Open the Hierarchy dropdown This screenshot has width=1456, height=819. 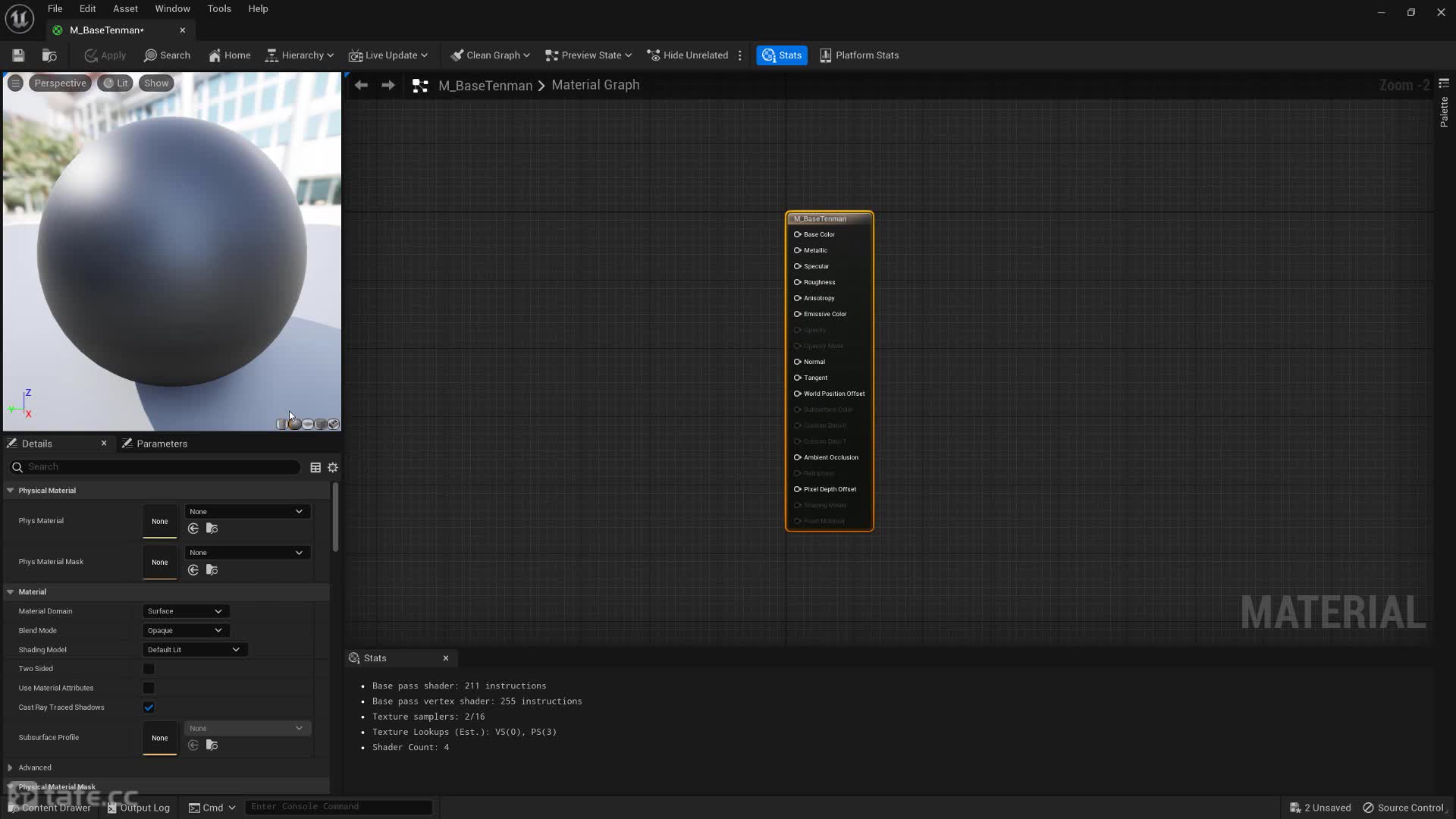point(300,55)
